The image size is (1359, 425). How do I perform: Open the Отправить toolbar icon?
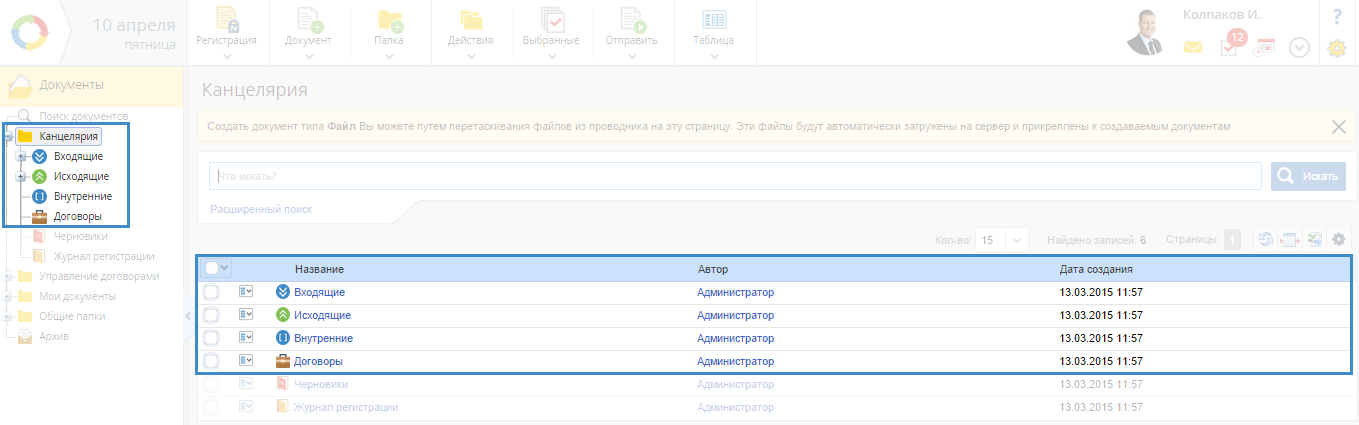coord(631,21)
